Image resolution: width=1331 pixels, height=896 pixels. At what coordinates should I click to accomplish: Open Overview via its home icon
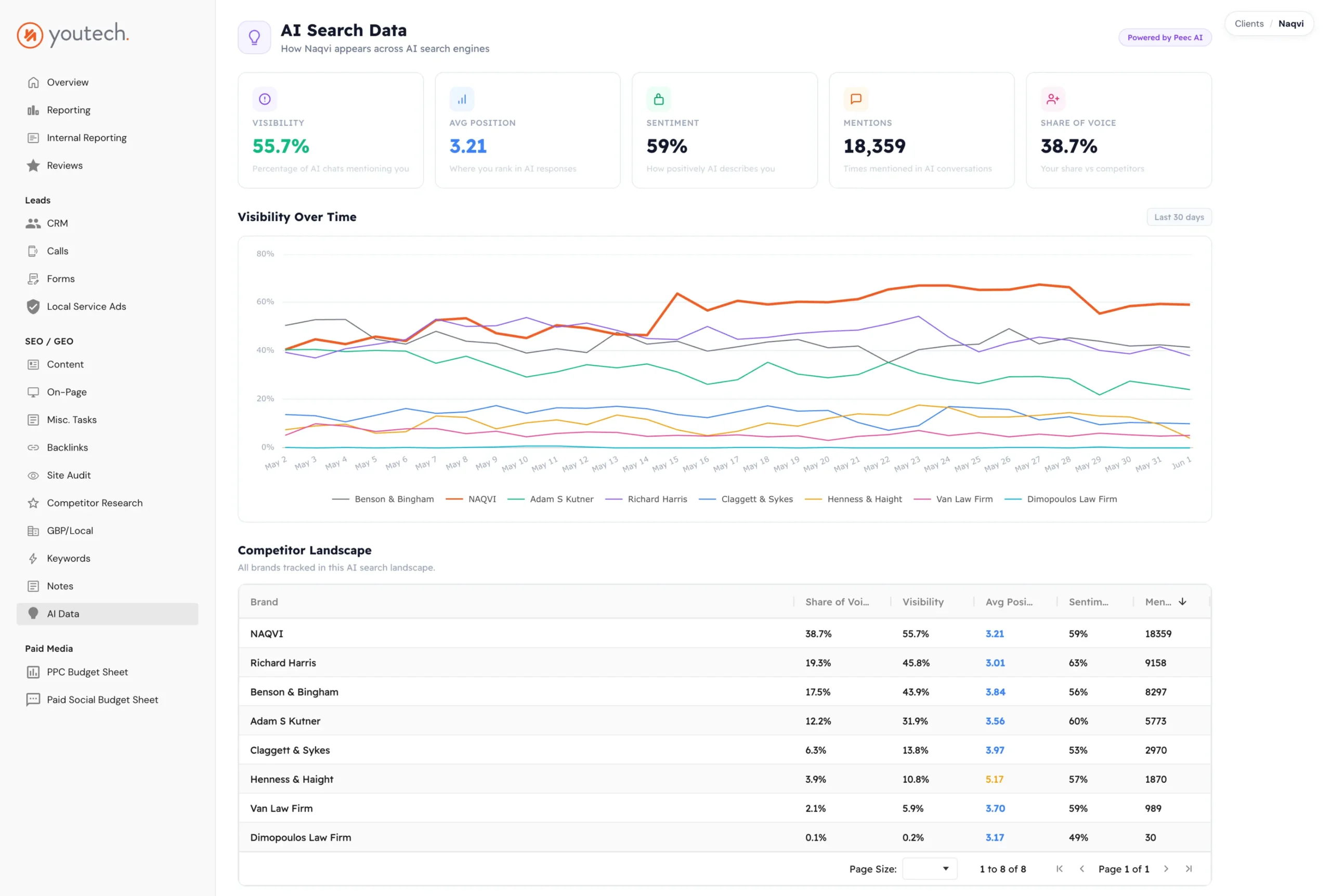[x=33, y=82]
